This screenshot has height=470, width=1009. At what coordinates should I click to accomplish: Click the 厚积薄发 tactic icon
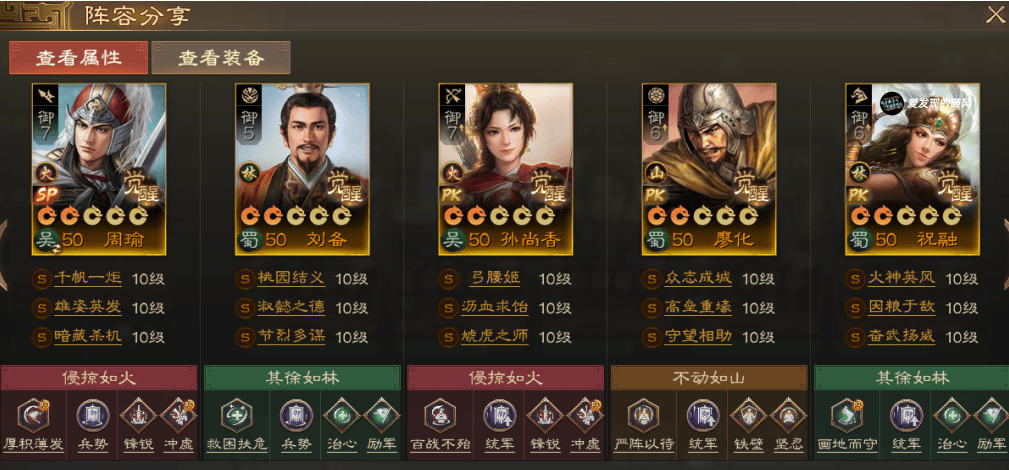[x=32, y=415]
